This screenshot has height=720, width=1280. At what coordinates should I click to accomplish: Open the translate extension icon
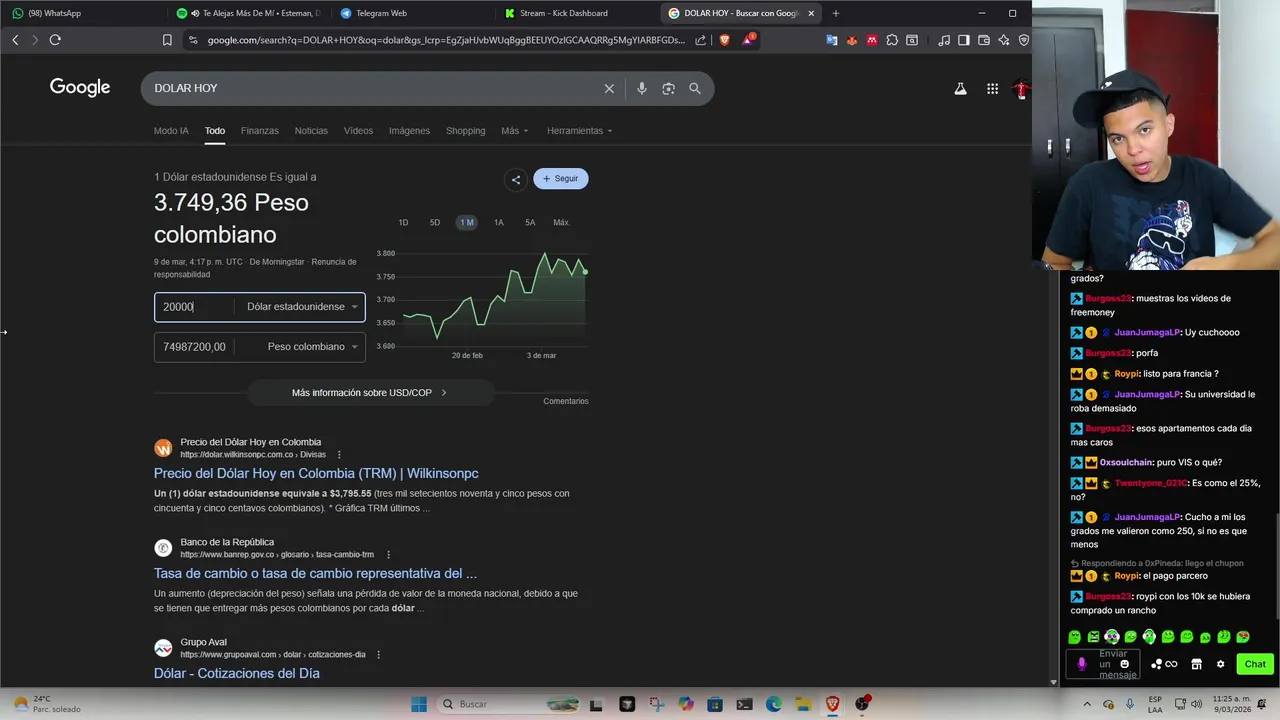pyautogui.click(x=832, y=40)
